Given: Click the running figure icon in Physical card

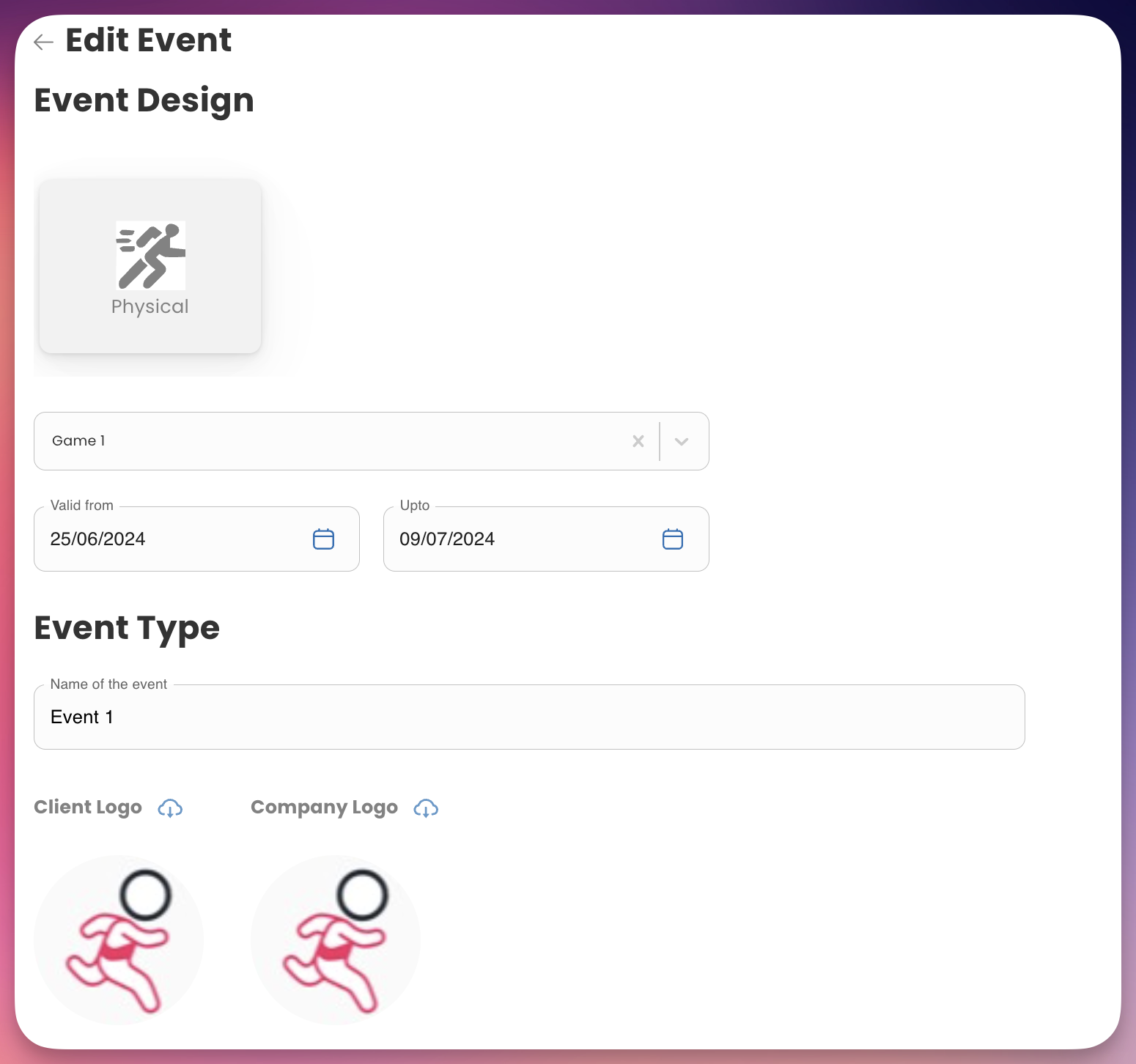Looking at the screenshot, I should (150, 256).
